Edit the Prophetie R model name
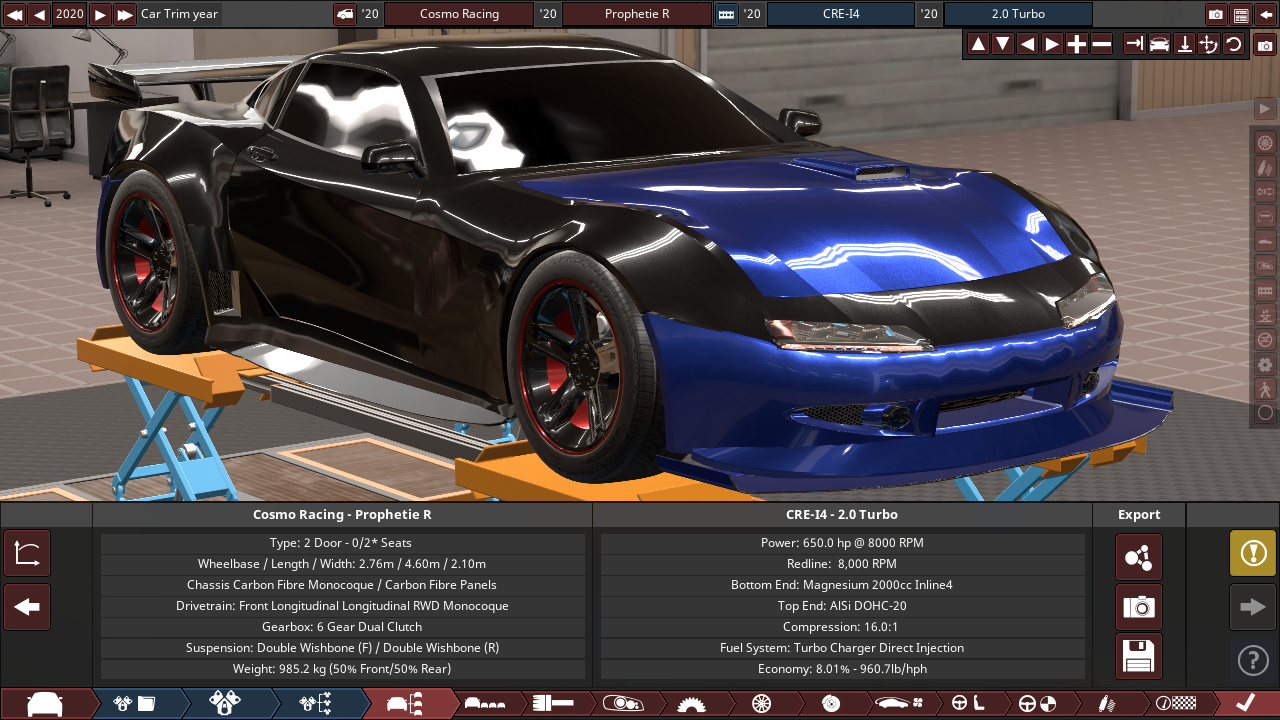This screenshot has height=720, width=1280. [x=637, y=14]
